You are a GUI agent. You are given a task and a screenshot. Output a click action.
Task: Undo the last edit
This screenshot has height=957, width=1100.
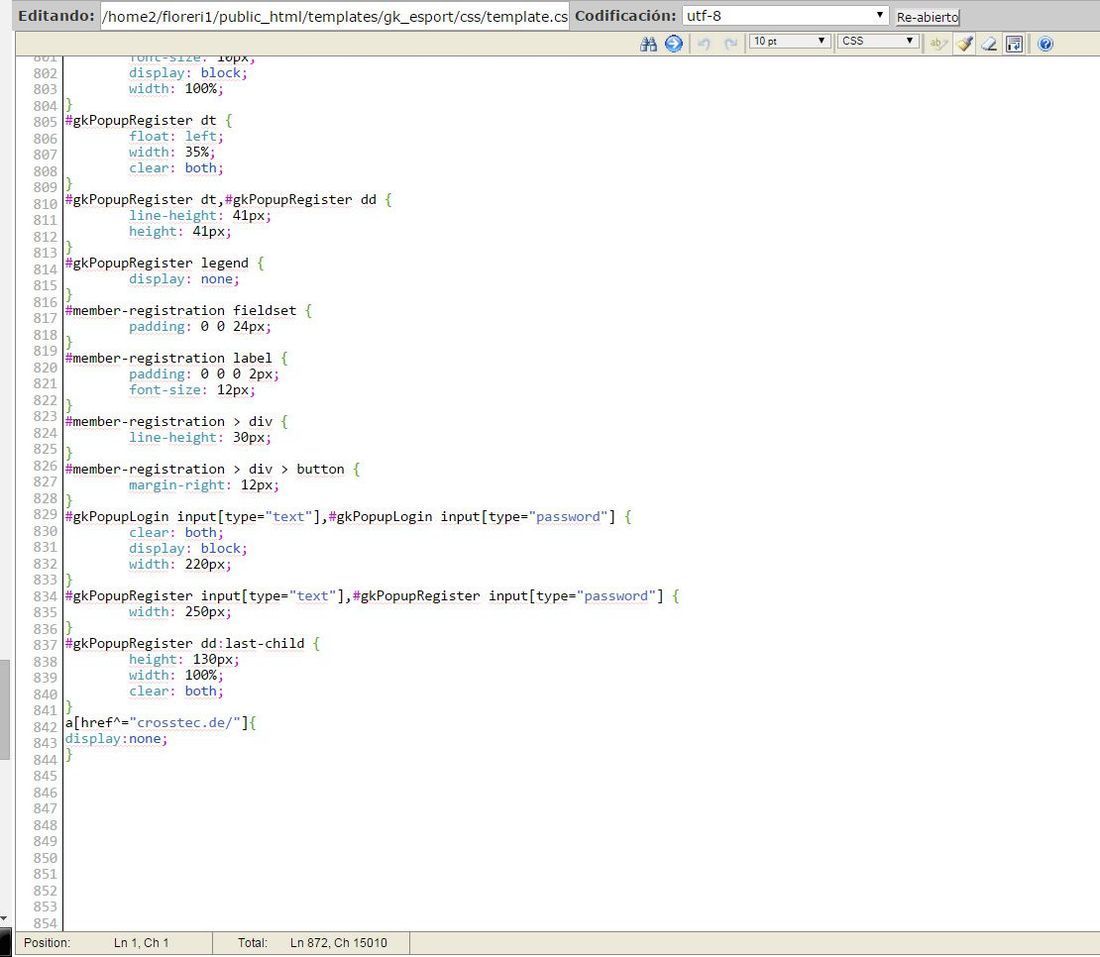(704, 44)
